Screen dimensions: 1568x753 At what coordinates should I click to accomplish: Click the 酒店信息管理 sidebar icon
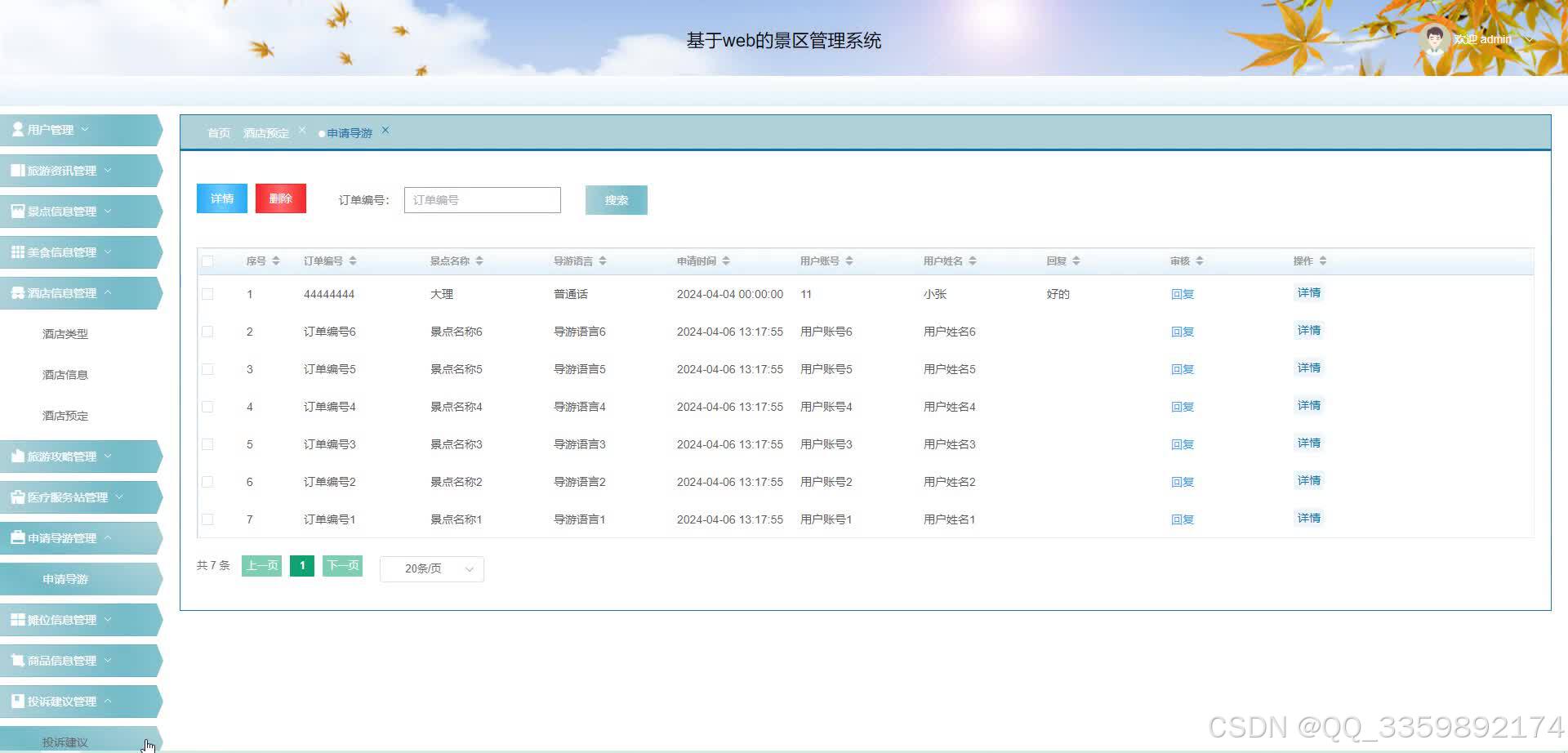coord(18,292)
